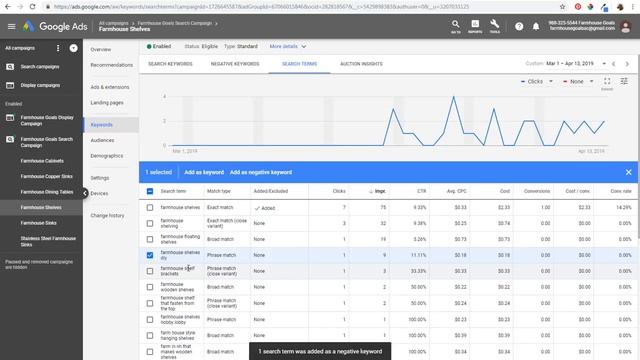Reload the page in browser

coord(33,7)
